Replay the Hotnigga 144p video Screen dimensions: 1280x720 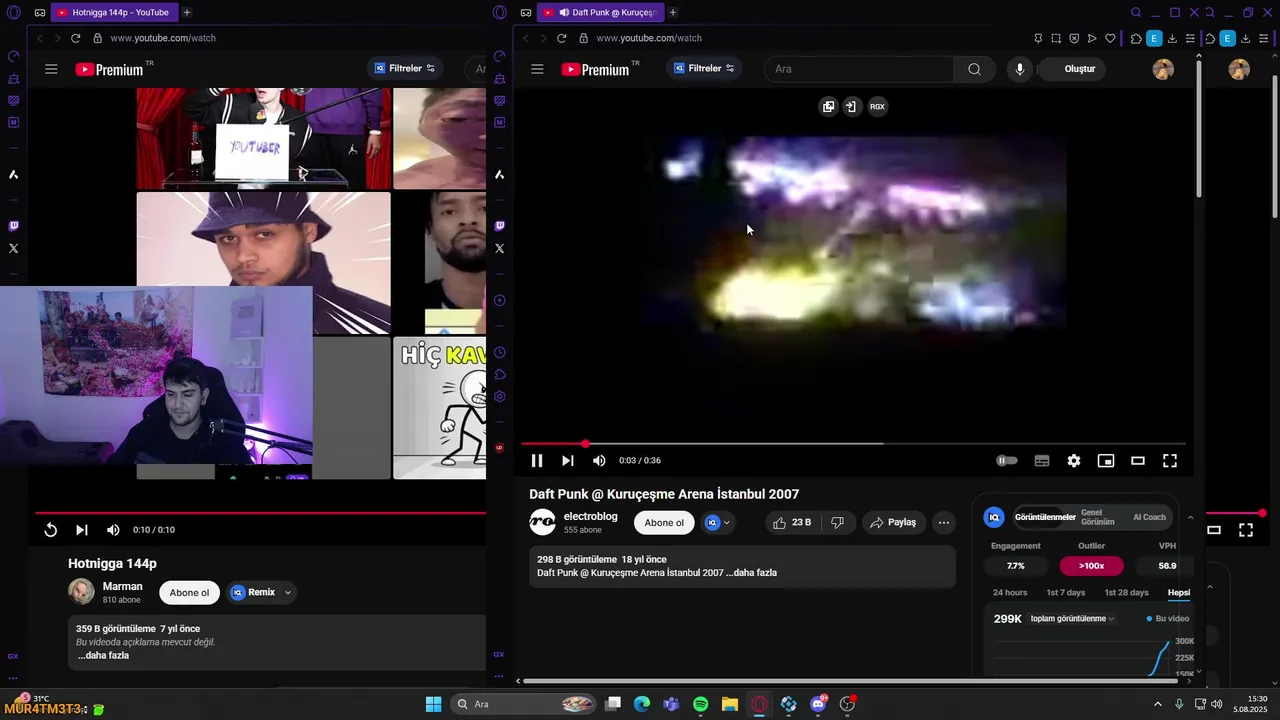click(x=50, y=530)
